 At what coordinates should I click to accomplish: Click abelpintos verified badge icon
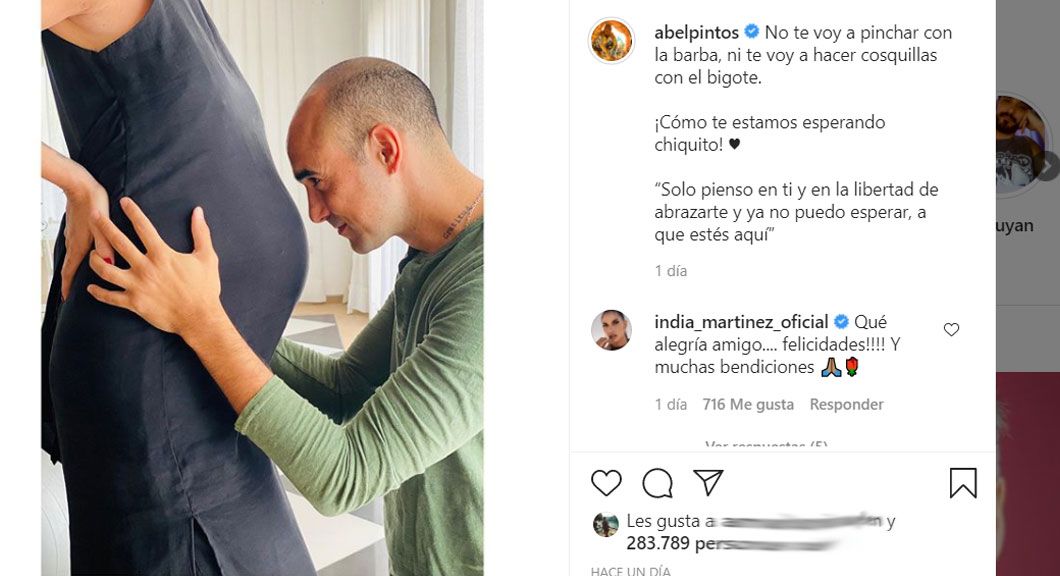pos(751,32)
